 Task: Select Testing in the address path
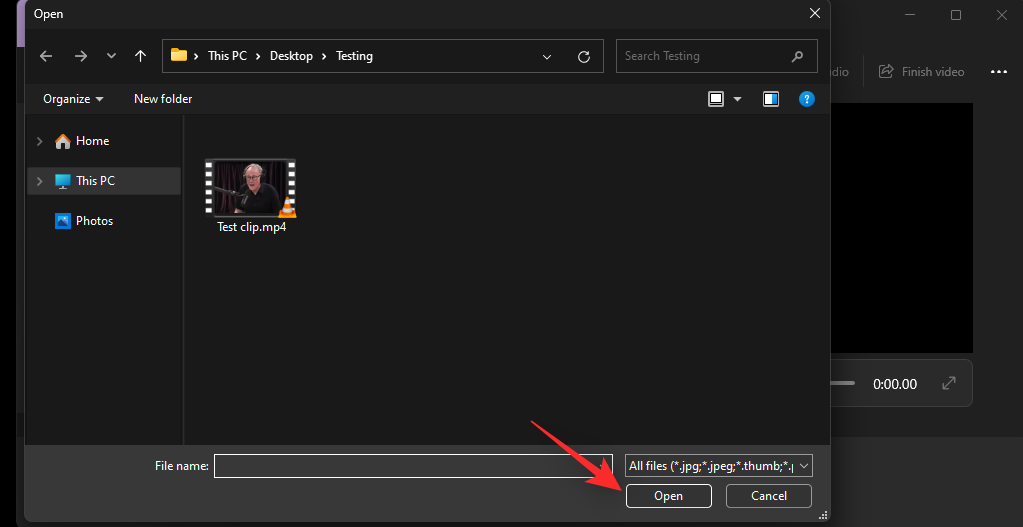click(x=354, y=56)
